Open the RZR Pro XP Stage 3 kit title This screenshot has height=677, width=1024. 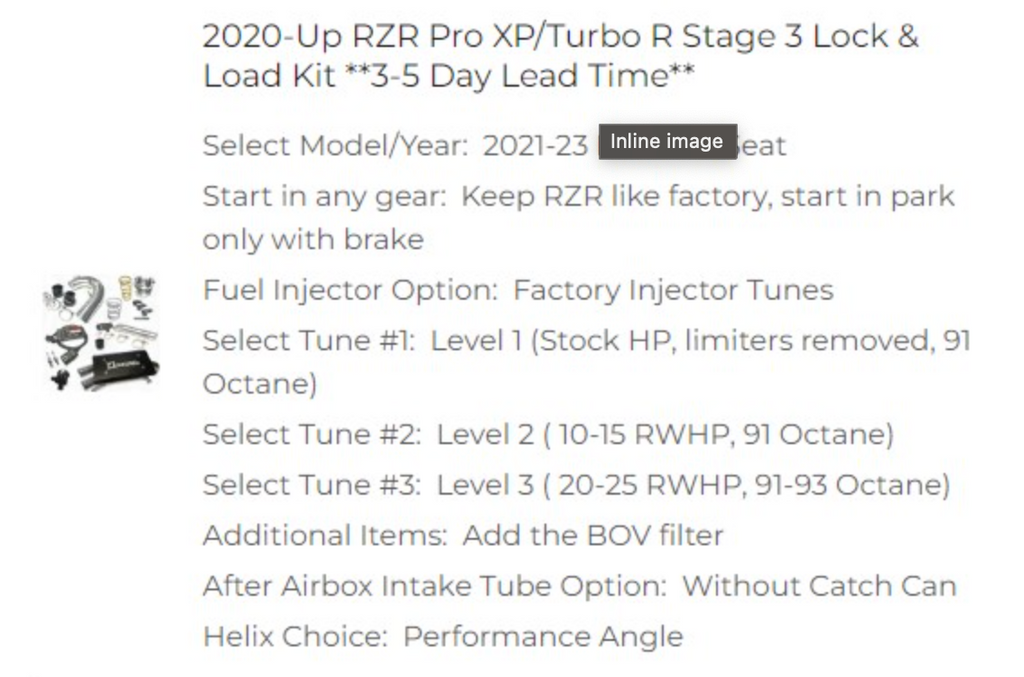[x=560, y=56]
